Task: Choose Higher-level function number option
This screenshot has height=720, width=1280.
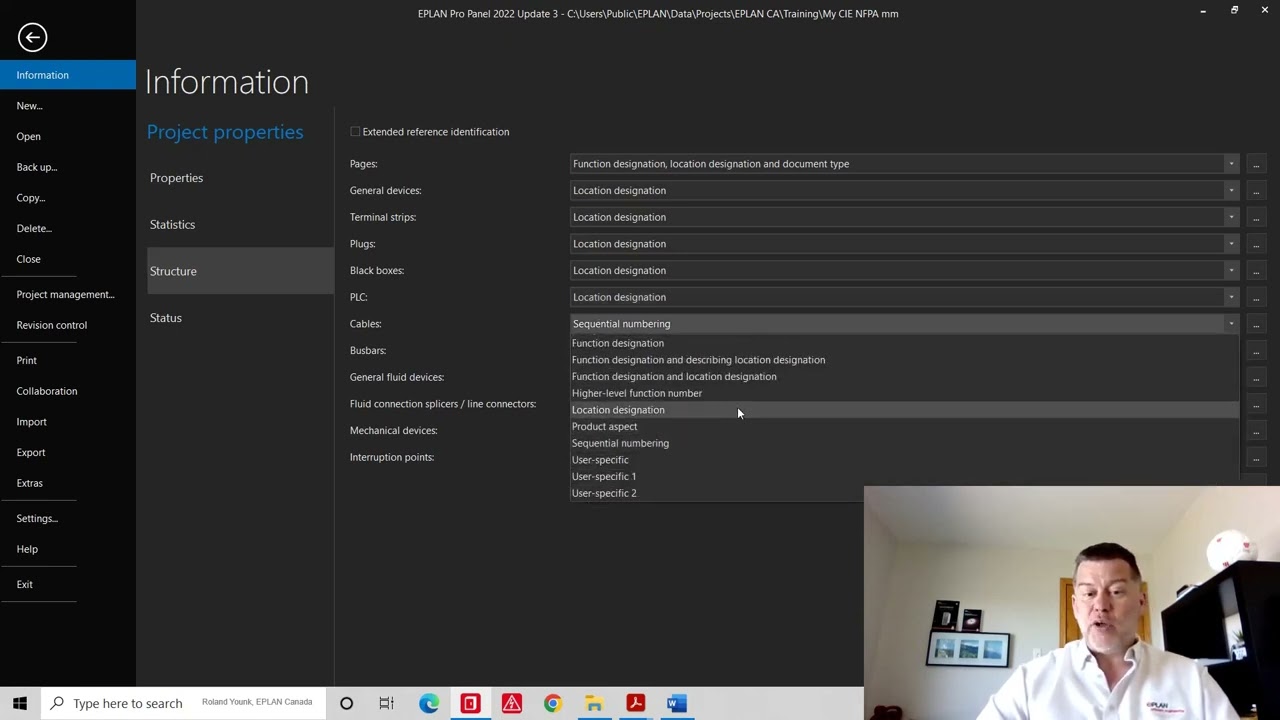Action: (x=904, y=393)
